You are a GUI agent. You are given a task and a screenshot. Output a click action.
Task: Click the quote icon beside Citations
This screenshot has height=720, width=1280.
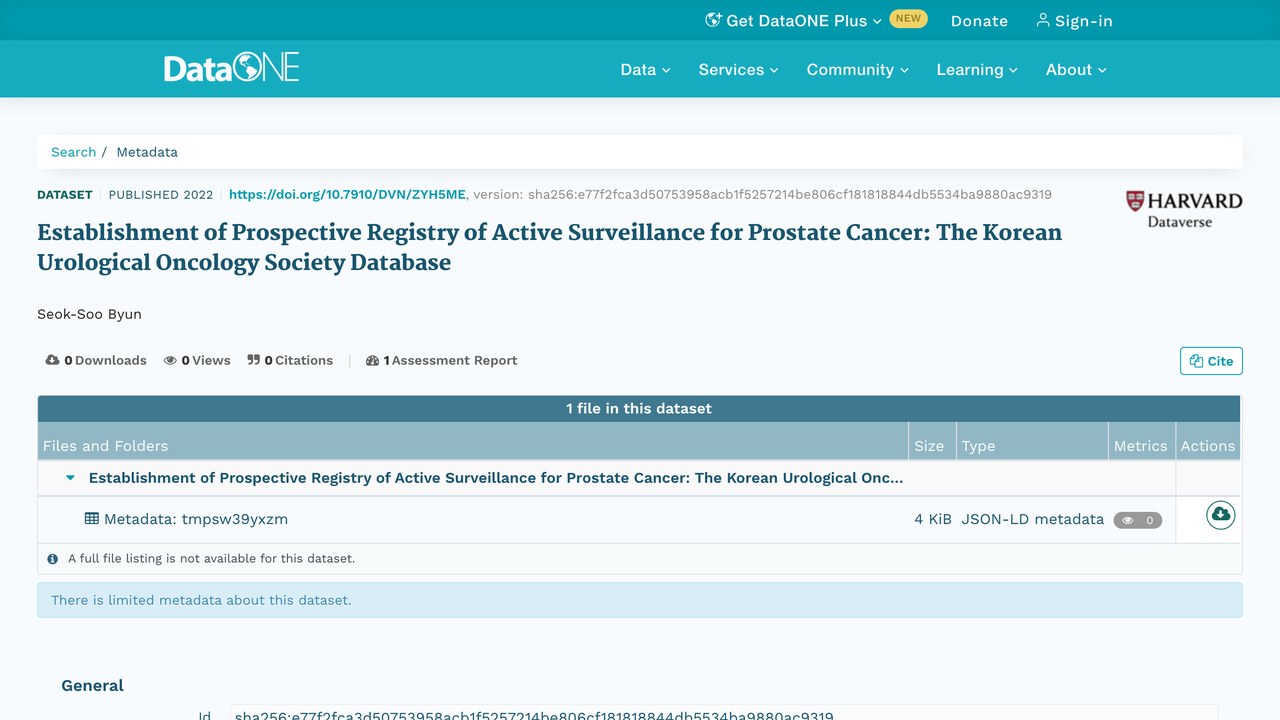tap(254, 360)
